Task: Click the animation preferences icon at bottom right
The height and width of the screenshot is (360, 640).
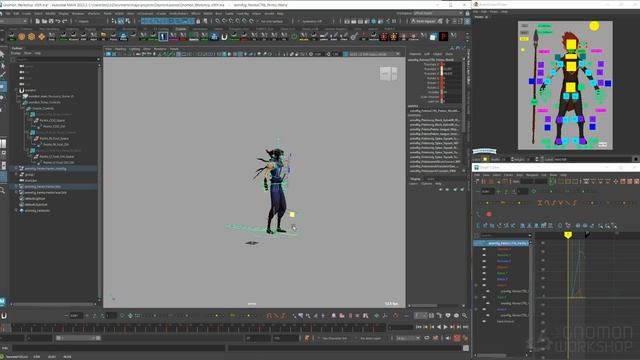Action: [x=465, y=338]
